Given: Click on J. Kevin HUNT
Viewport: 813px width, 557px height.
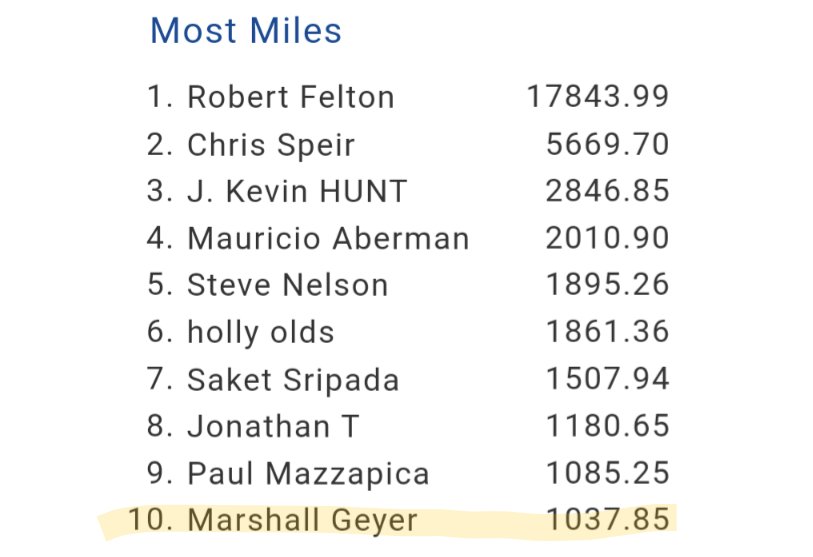Looking at the screenshot, I should [297, 191].
